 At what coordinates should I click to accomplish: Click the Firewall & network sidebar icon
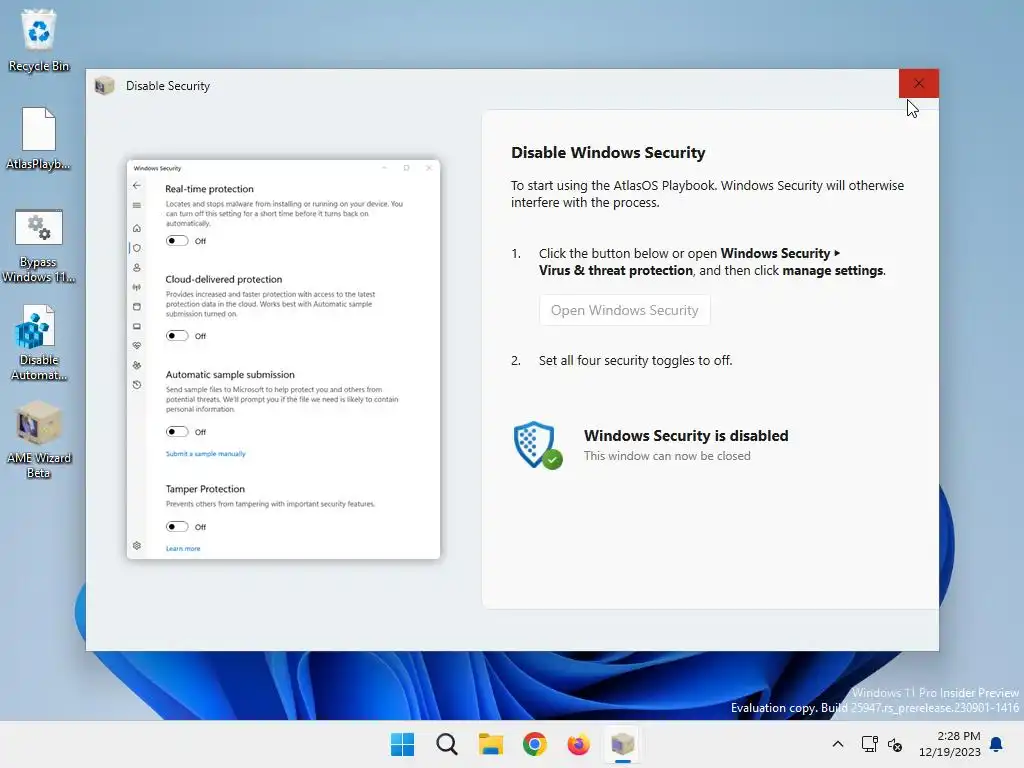click(136, 287)
